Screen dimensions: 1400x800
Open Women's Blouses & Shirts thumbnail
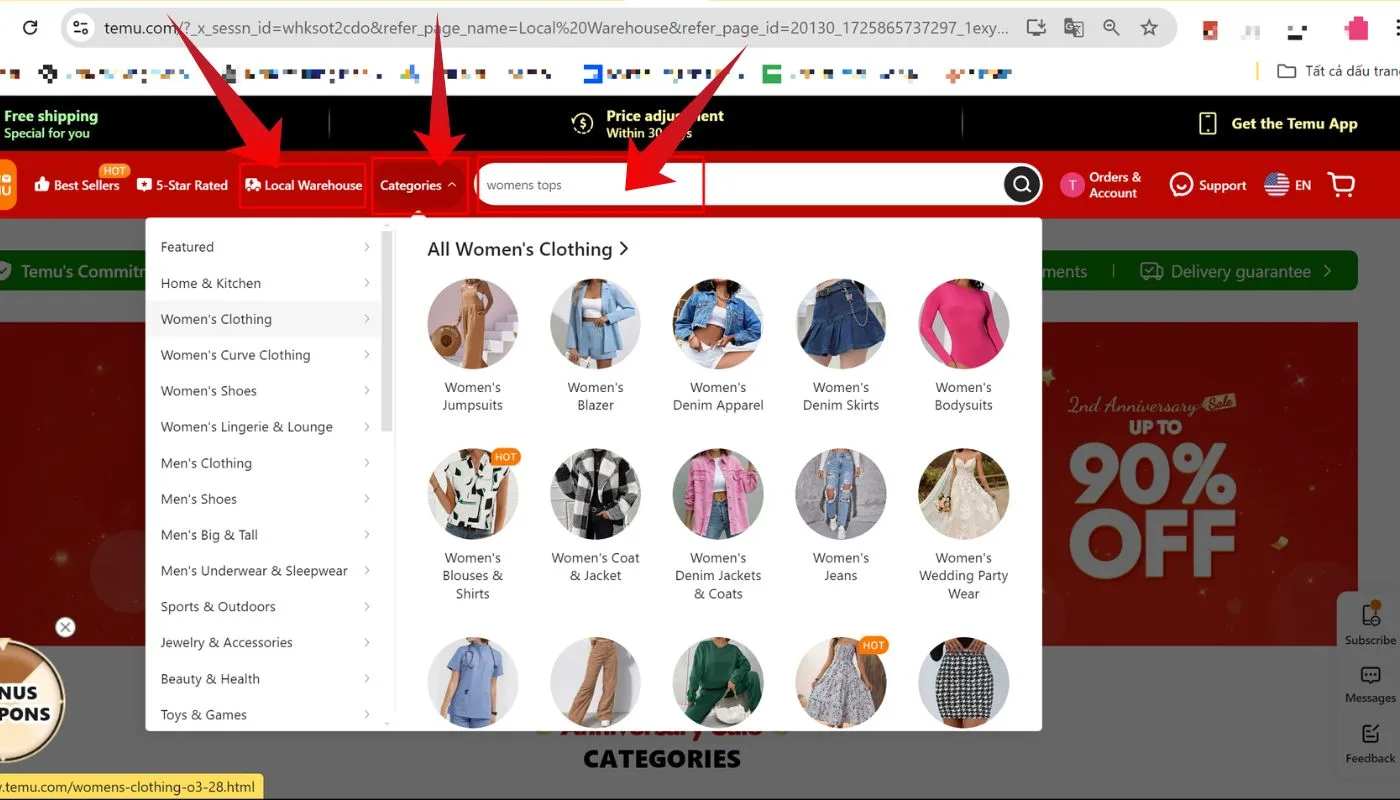(473, 494)
